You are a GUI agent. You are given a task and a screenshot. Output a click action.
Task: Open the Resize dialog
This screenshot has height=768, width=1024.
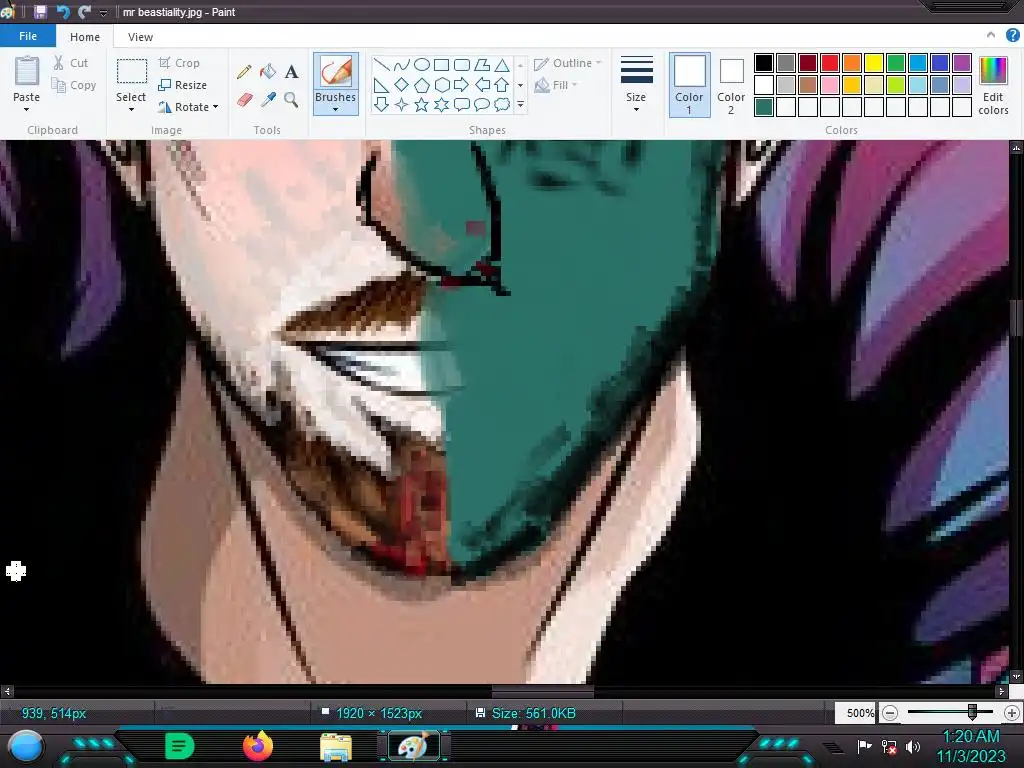182,85
